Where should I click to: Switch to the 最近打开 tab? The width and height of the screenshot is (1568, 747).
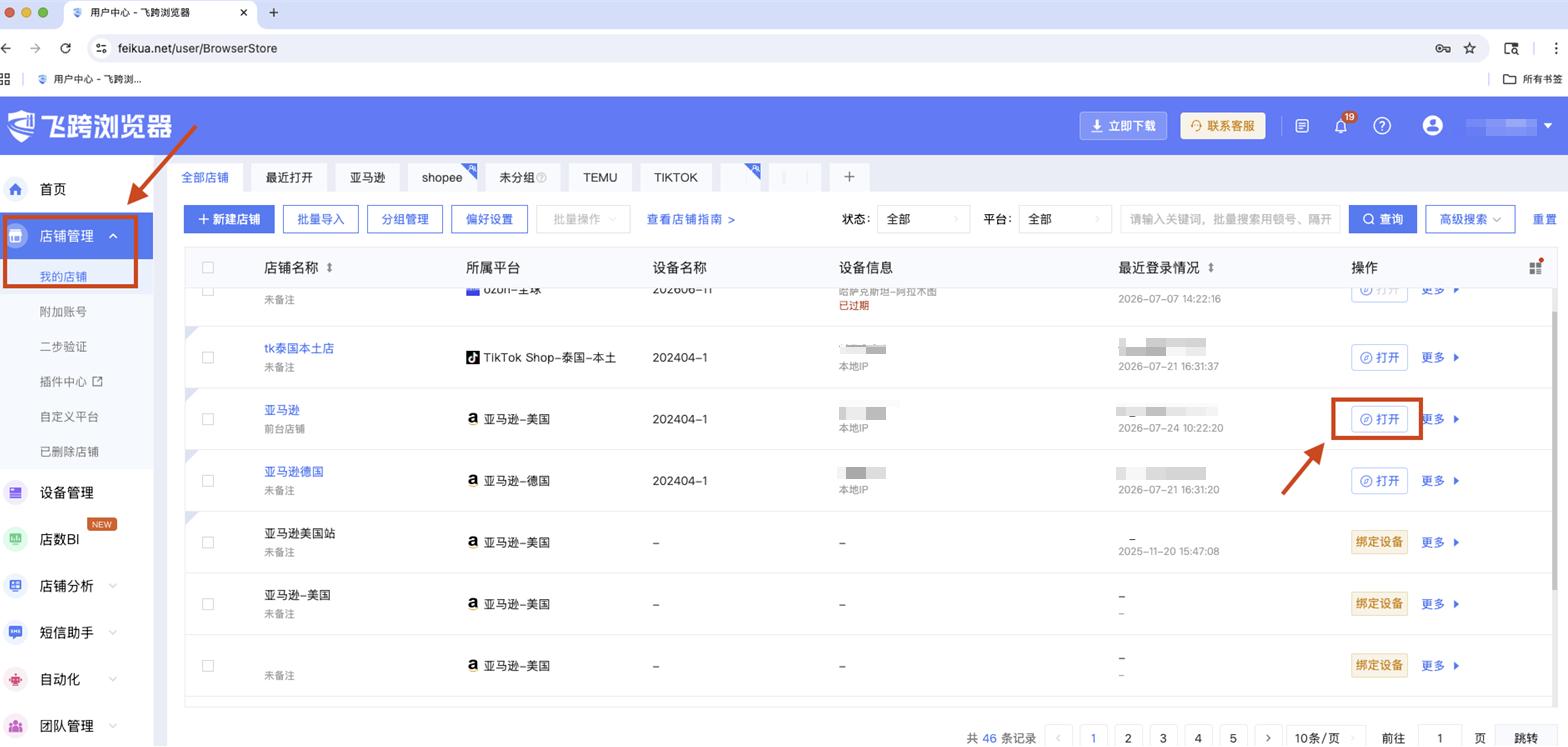(x=289, y=177)
